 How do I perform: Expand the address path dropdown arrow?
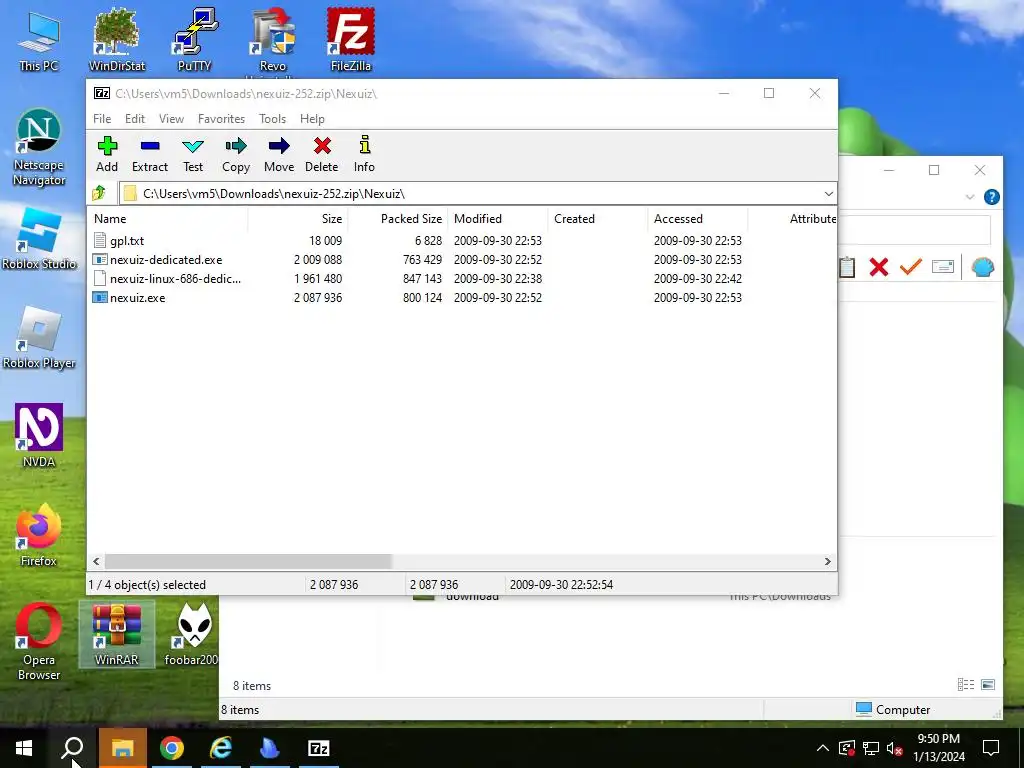pyautogui.click(x=828, y=193)
